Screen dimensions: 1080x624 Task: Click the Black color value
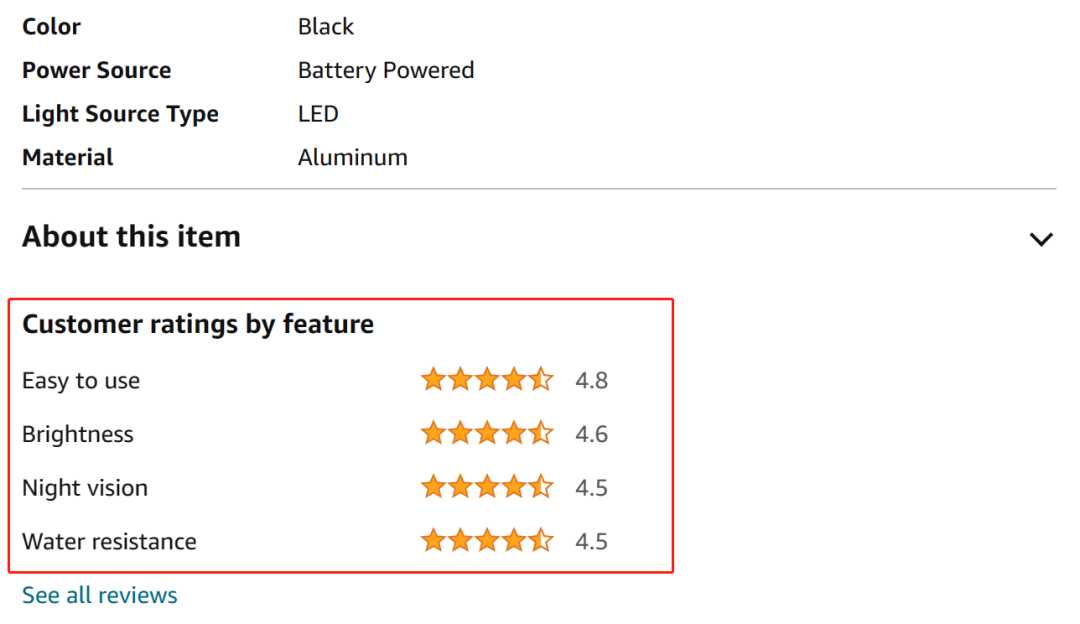[x=326, y=27]
